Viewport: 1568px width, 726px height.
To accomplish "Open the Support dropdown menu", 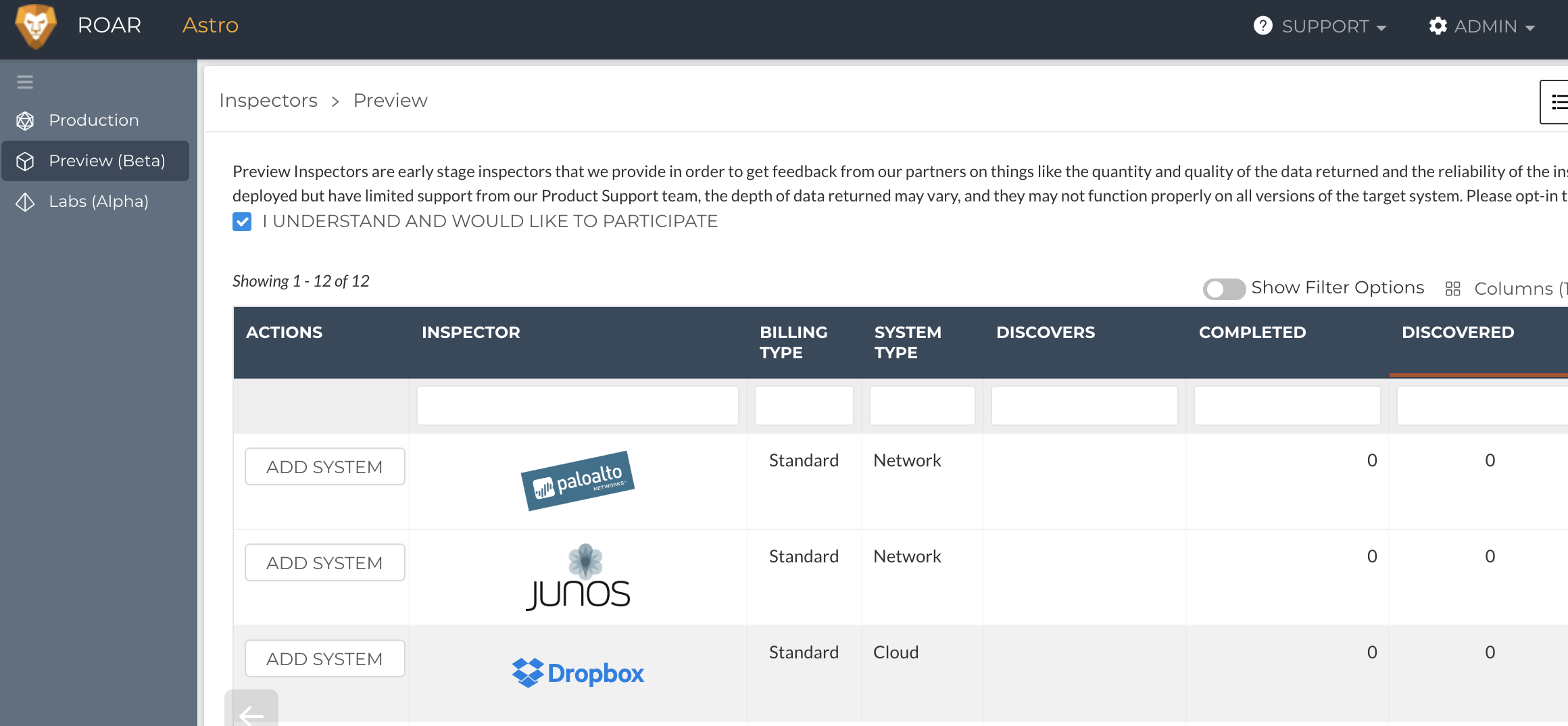I will point(1320,26).
